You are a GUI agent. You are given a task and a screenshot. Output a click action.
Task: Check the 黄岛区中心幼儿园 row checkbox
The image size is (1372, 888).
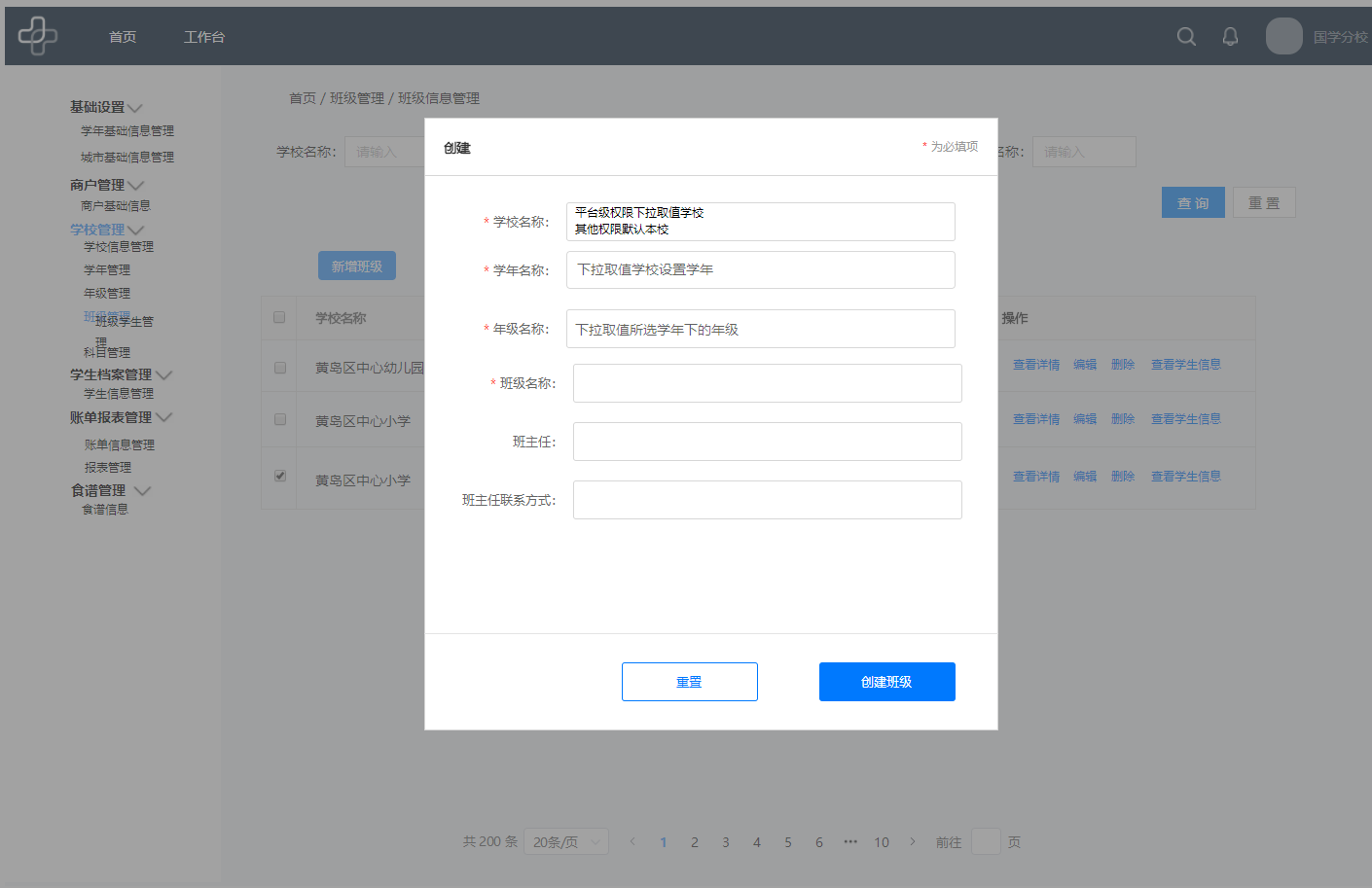(280, 368)
